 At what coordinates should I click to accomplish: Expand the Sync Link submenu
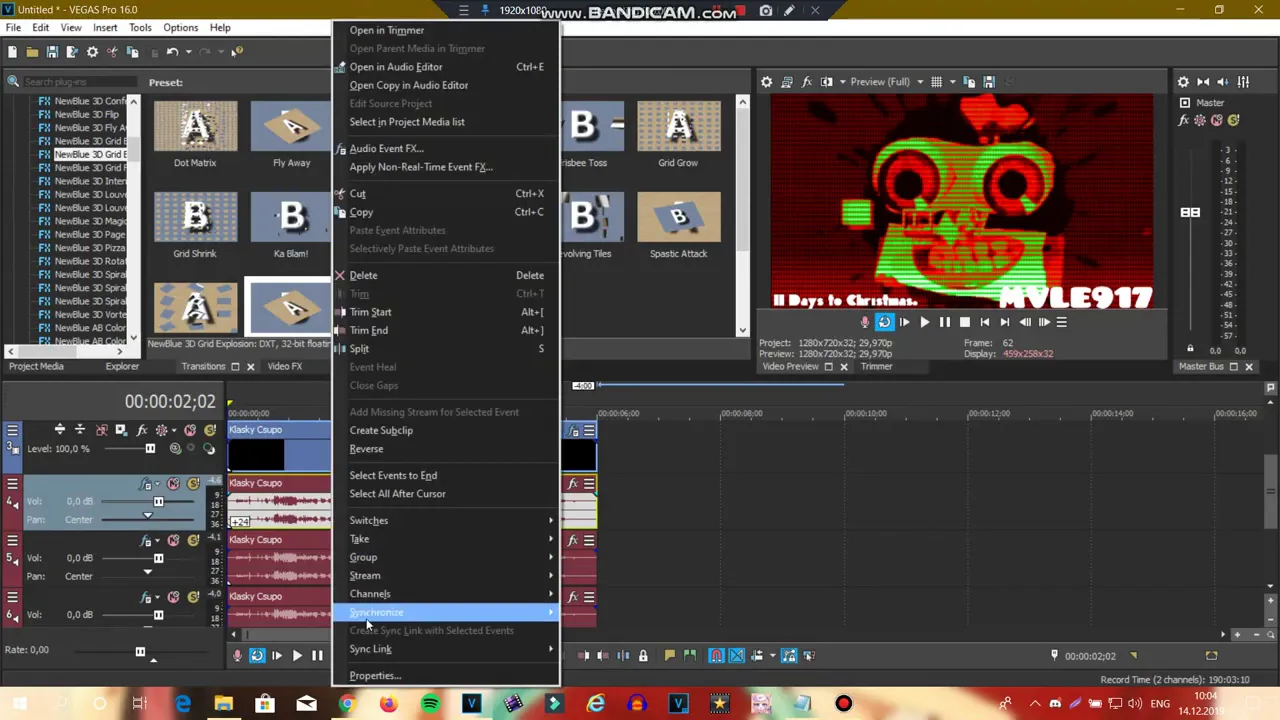point(446,649)
